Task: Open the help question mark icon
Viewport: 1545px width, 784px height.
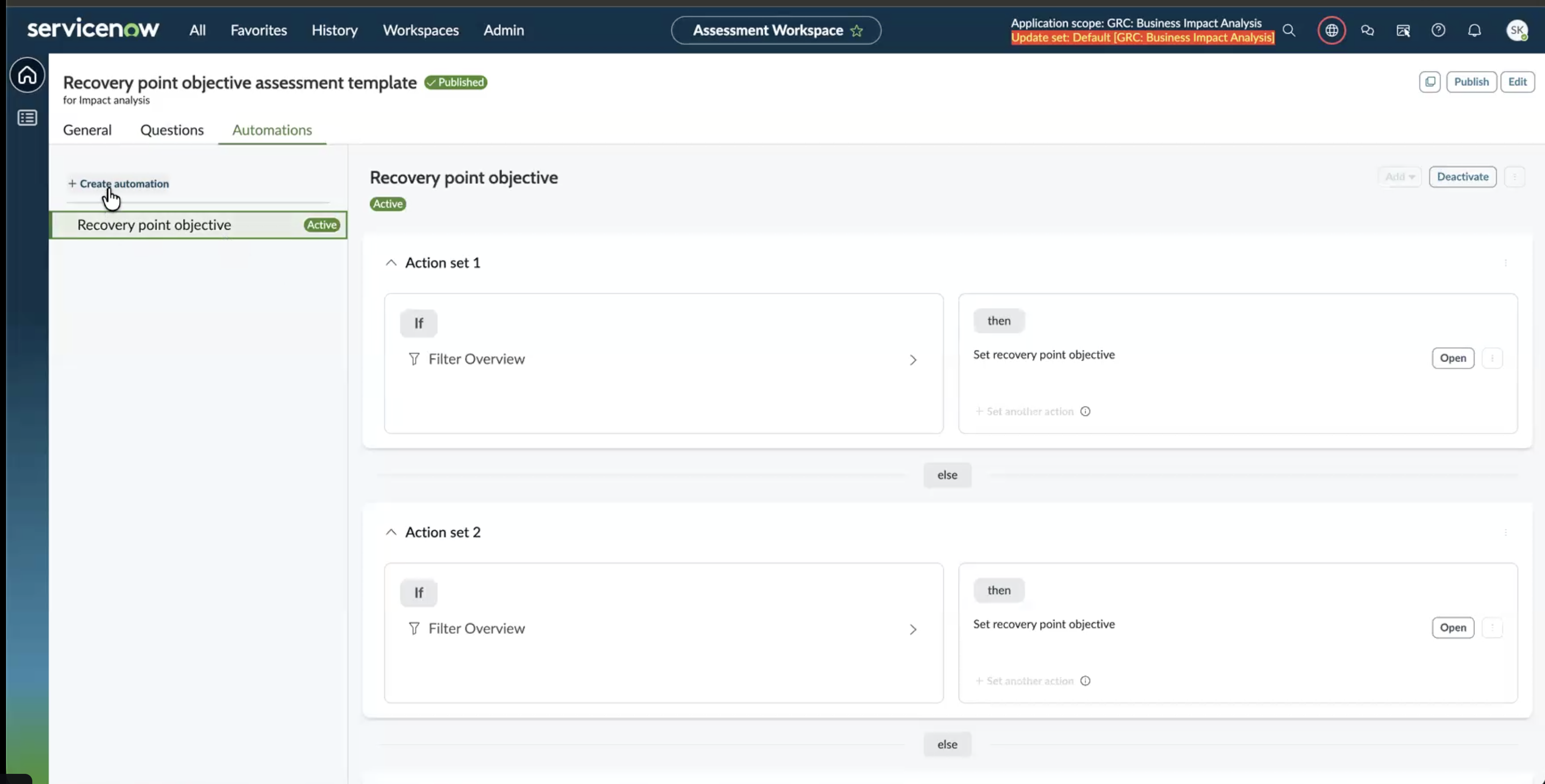Action: 1438,30
